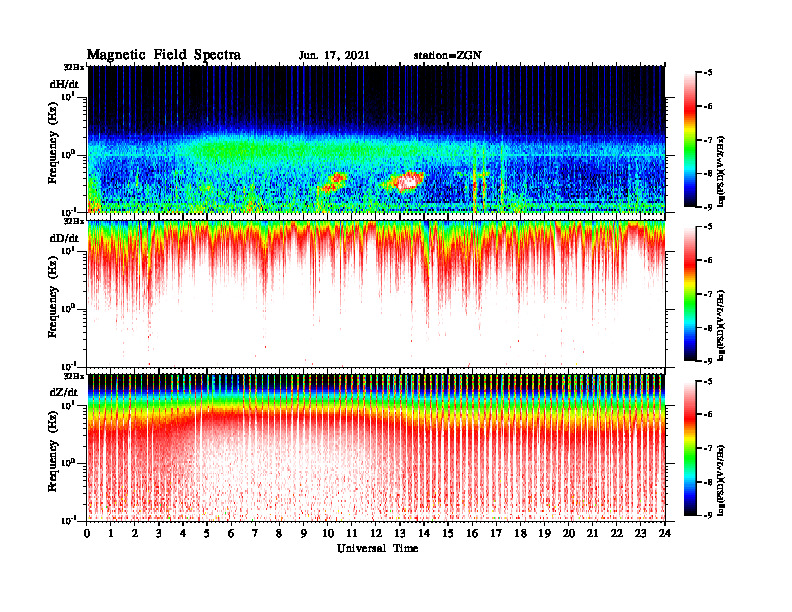Viewport: 792px width, 612px height.
Task: Click hour tick label 4 on time axis
Action: pos(183,534)
